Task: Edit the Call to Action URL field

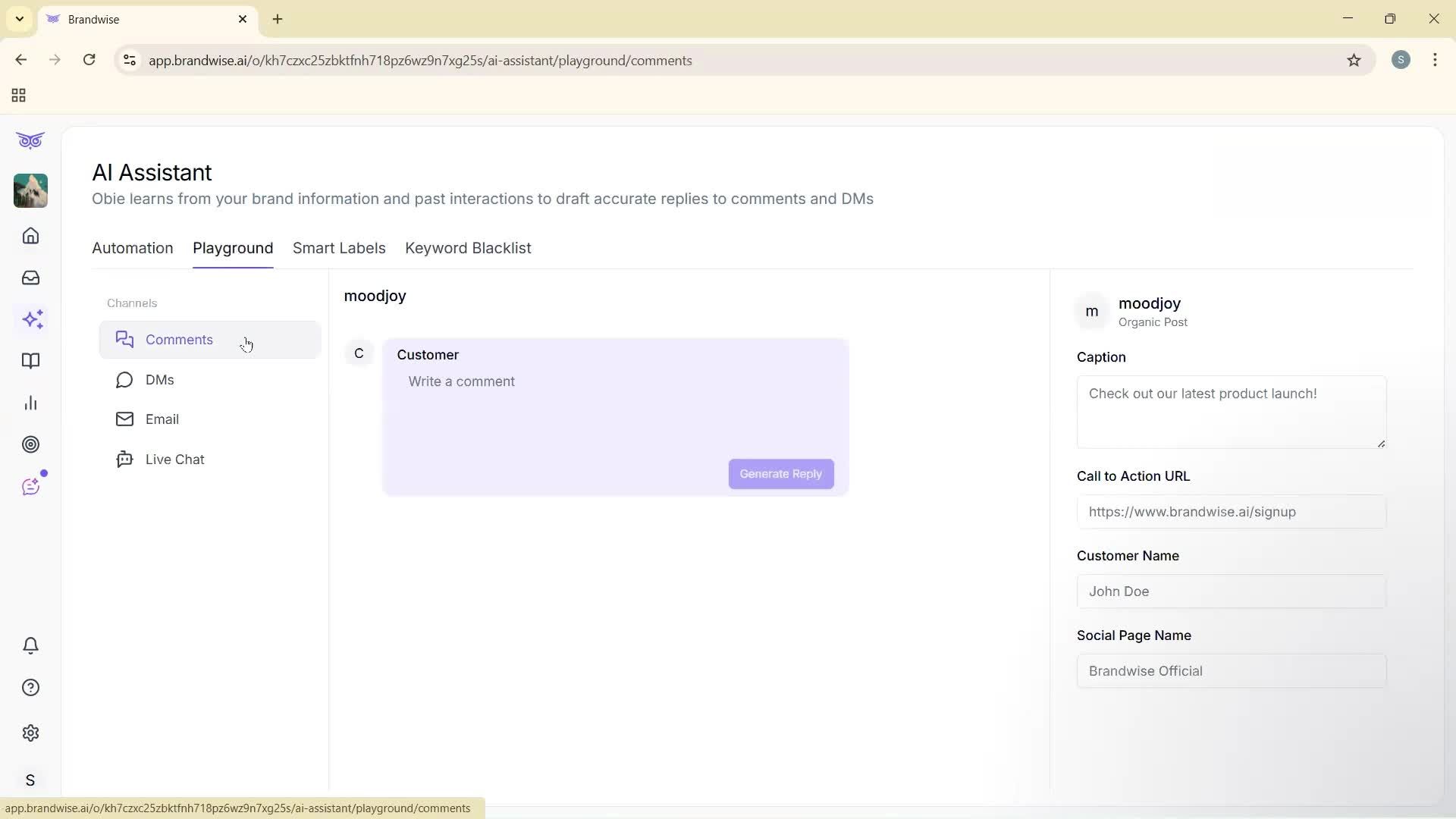Action: 1230,511
